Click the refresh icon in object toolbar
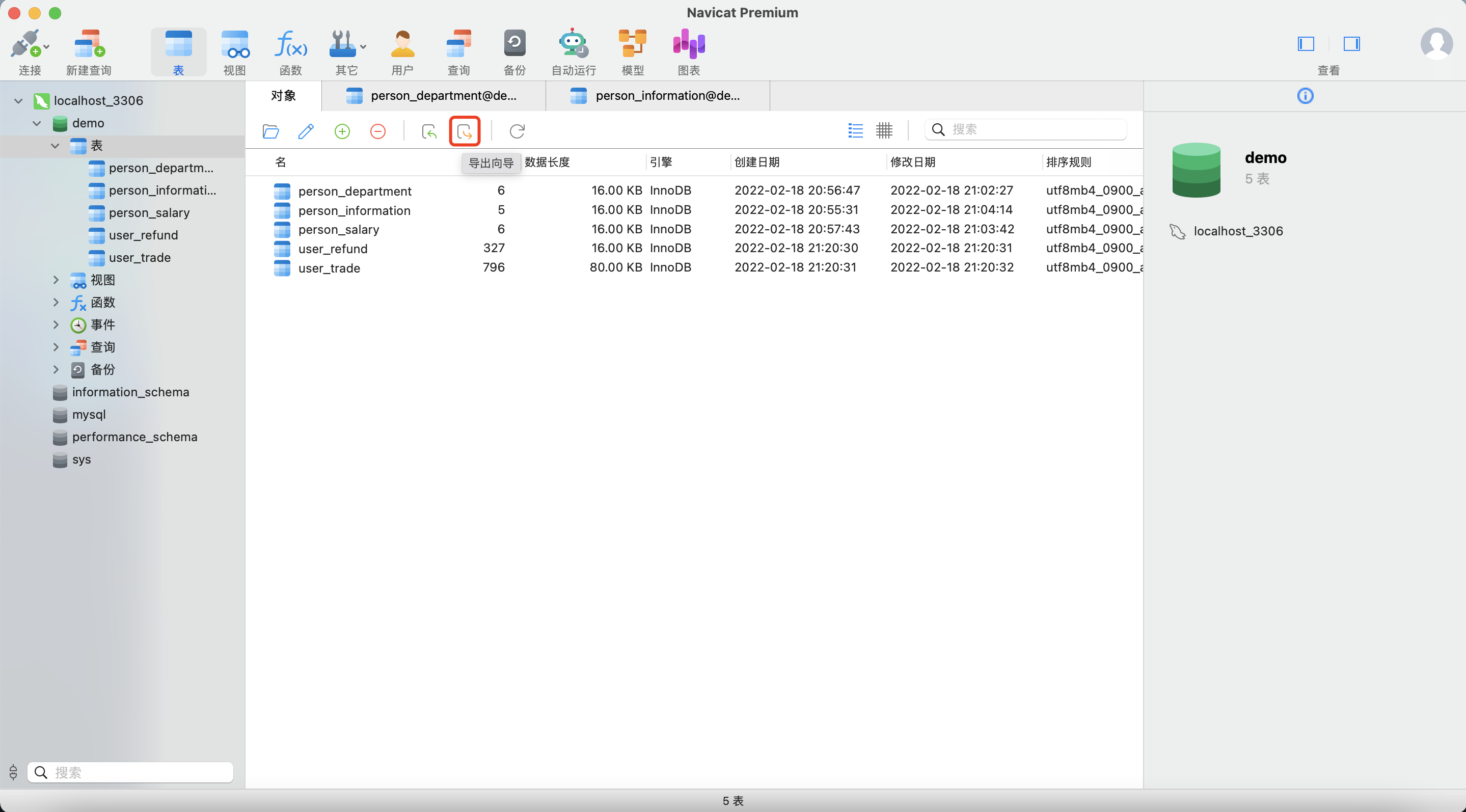1466x812 pixels. click(517, 131)
